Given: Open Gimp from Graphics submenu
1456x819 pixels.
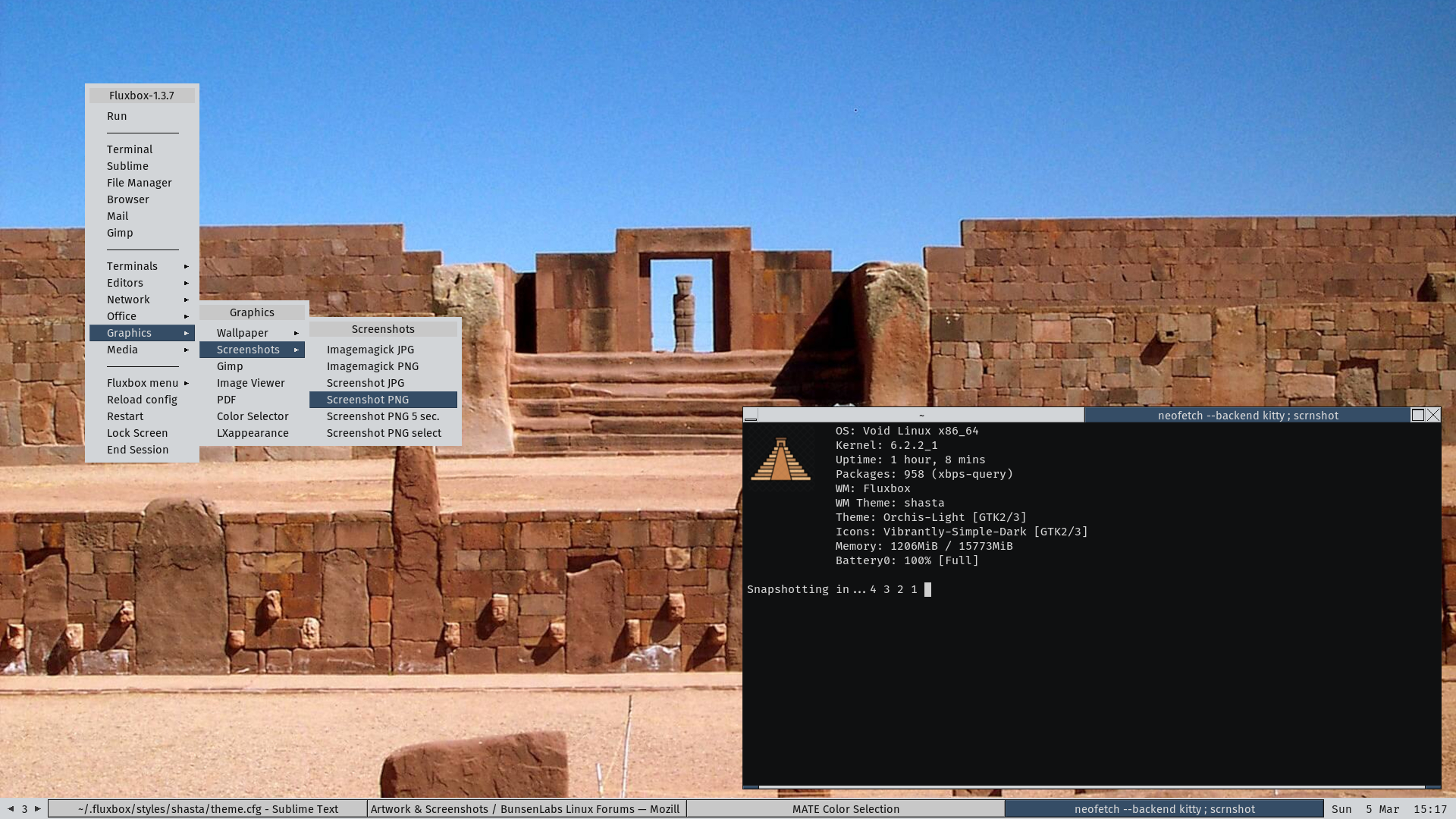Looking at the screenshot, I should coord(252,366).
